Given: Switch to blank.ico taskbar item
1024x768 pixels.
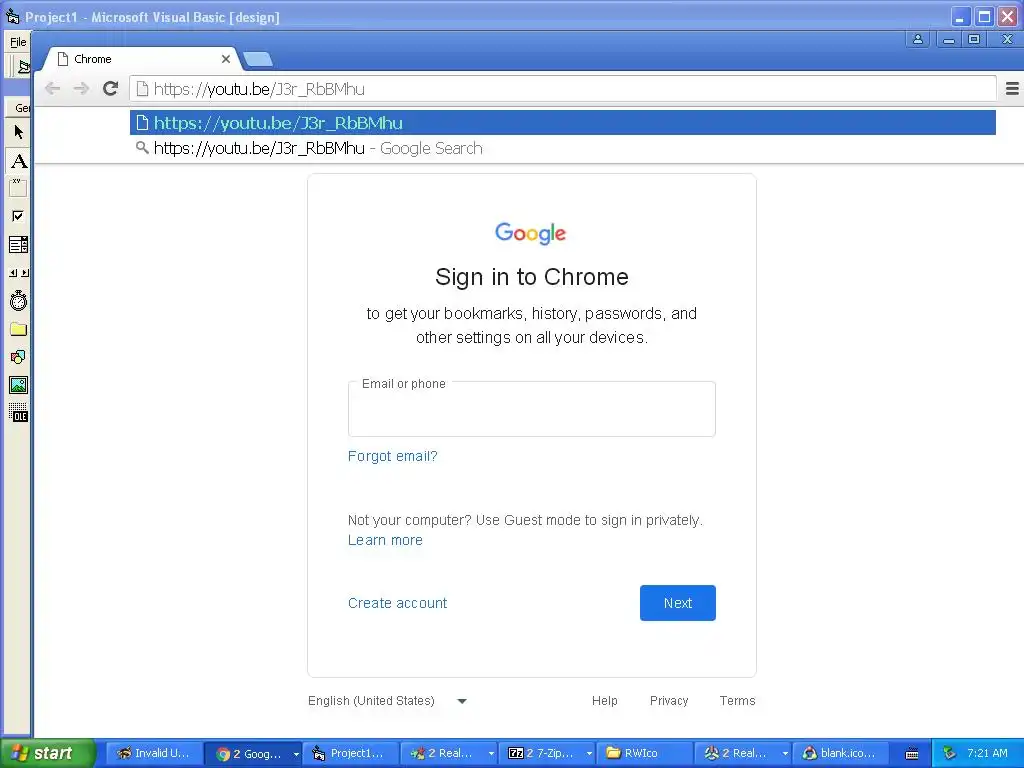Looking at the screenshot, I should pyautogui.click(x=840, y=753).
